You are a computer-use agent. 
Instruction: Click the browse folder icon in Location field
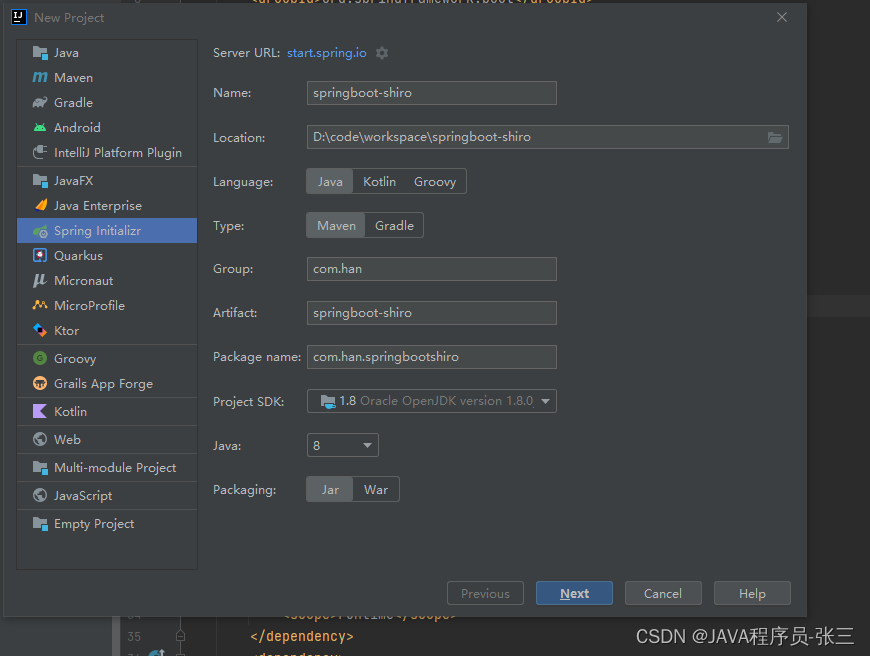coord(775,137)
